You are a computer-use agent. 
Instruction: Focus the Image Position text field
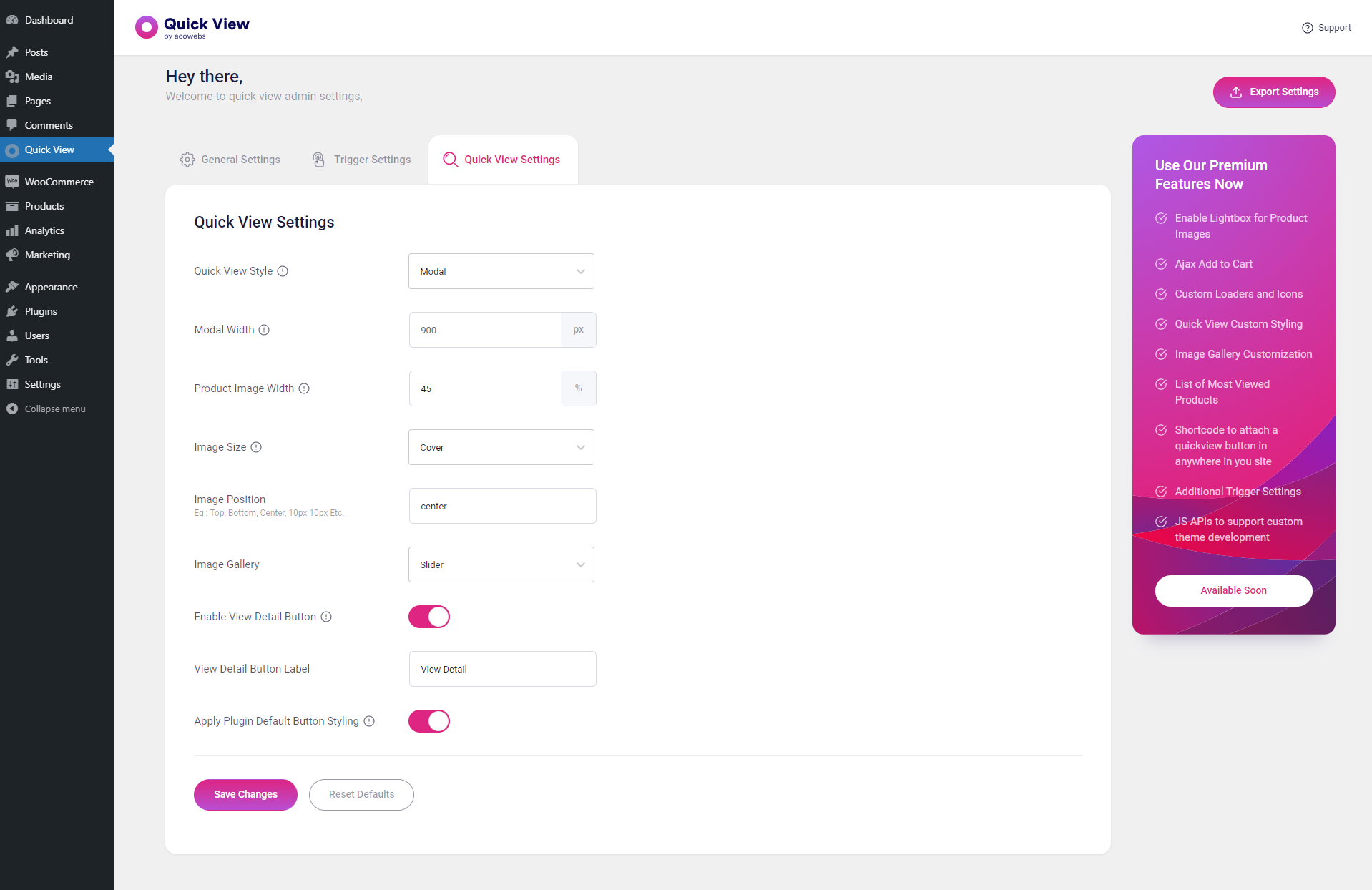[502, 506]
